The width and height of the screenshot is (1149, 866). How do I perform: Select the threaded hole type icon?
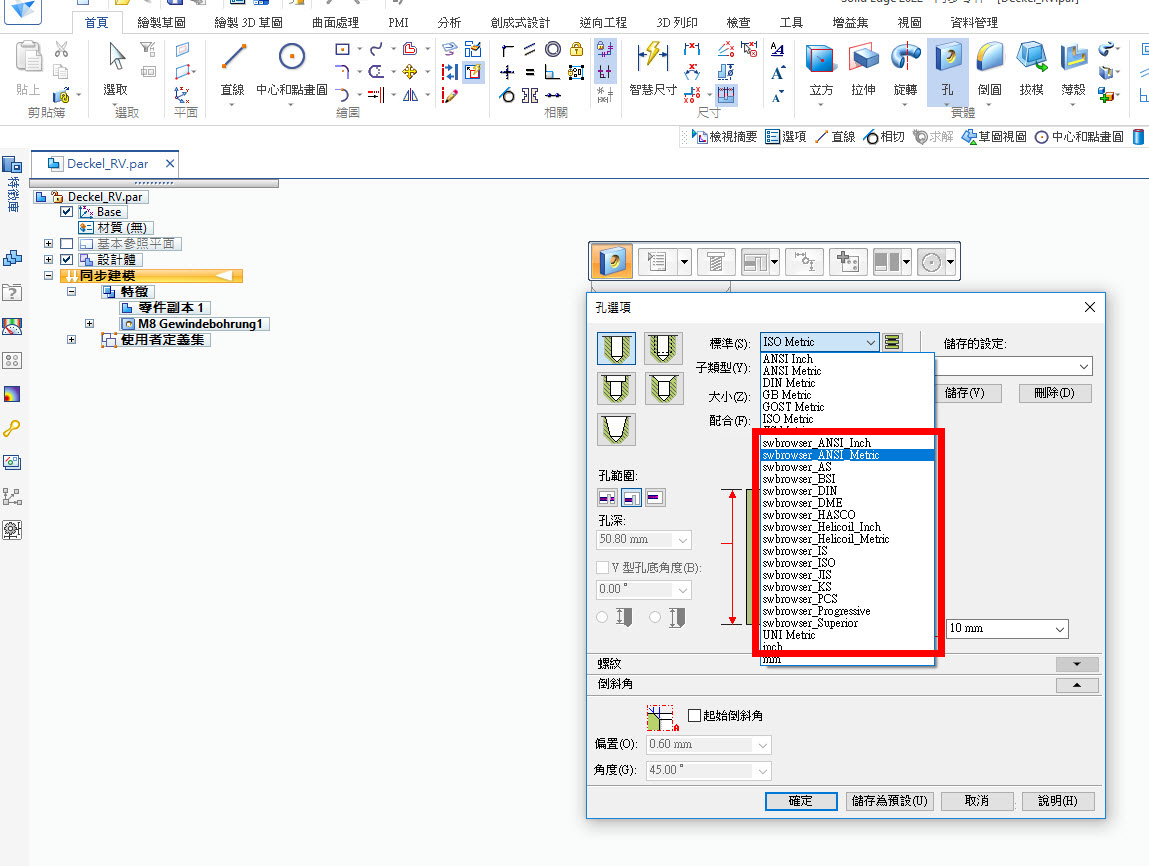(664, 348)
